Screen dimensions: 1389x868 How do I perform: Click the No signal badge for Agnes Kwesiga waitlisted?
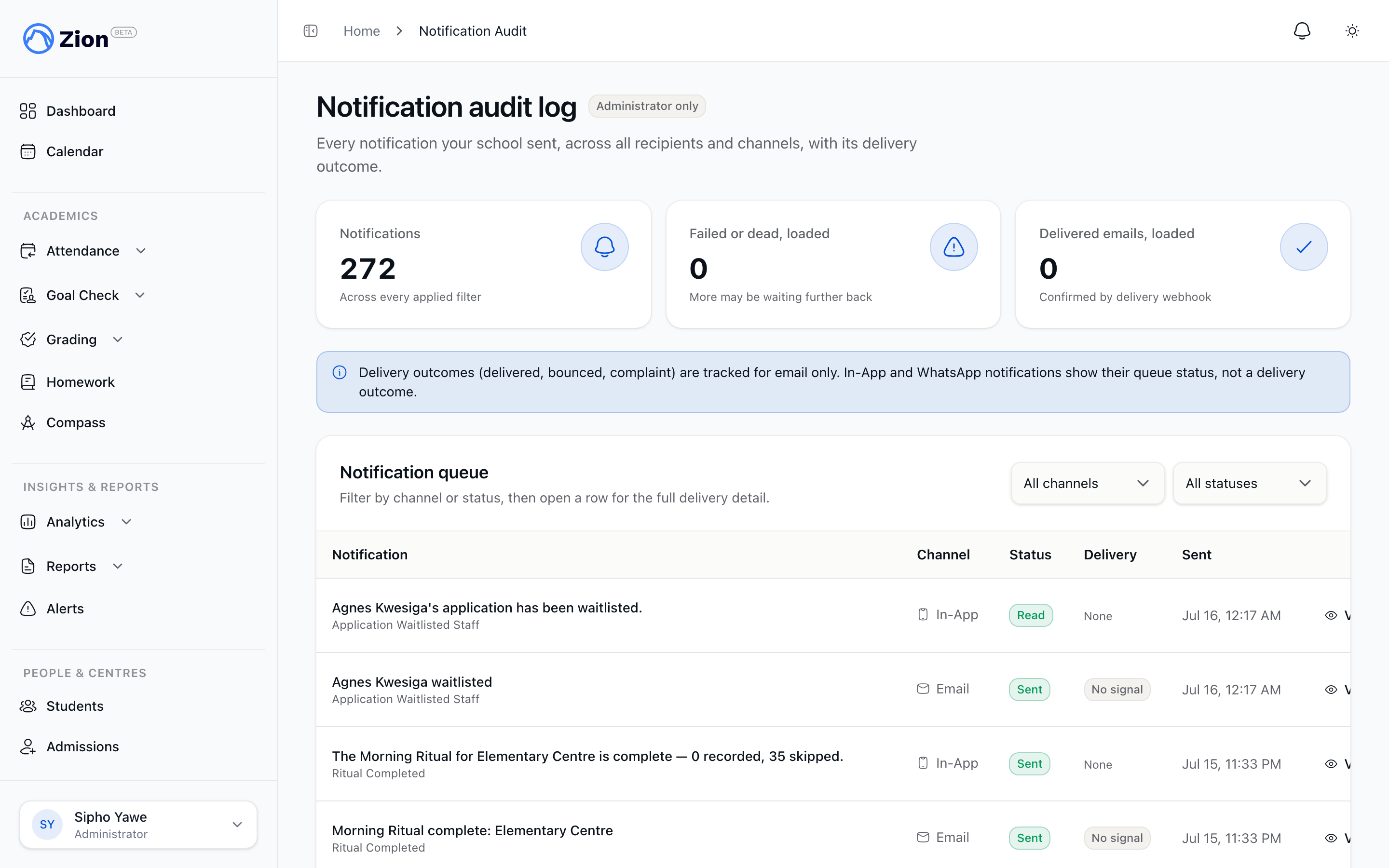point(1117,690)
